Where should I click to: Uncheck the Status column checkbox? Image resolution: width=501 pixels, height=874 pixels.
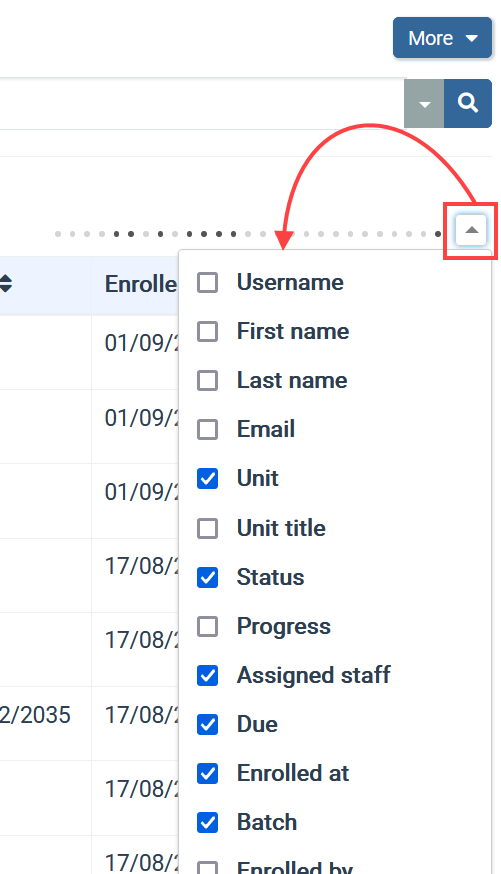pos(207,577)
